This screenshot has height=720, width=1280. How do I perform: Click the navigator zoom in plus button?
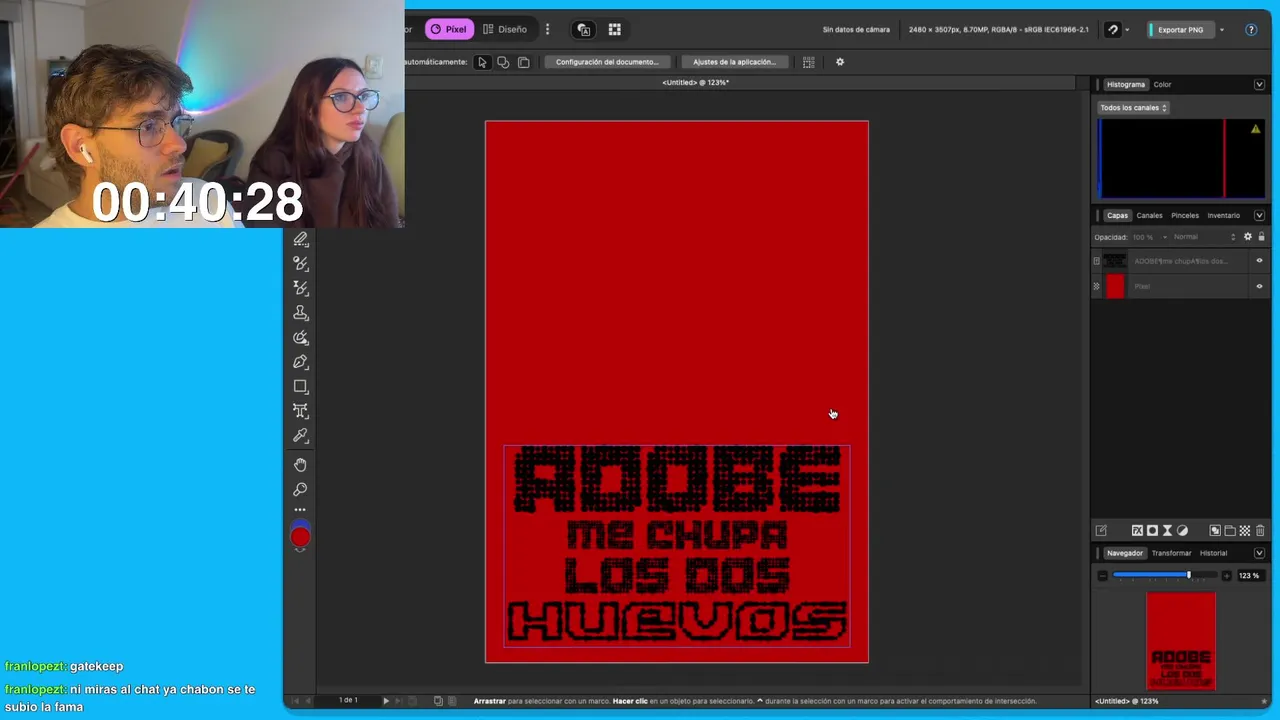point(1227,576)
